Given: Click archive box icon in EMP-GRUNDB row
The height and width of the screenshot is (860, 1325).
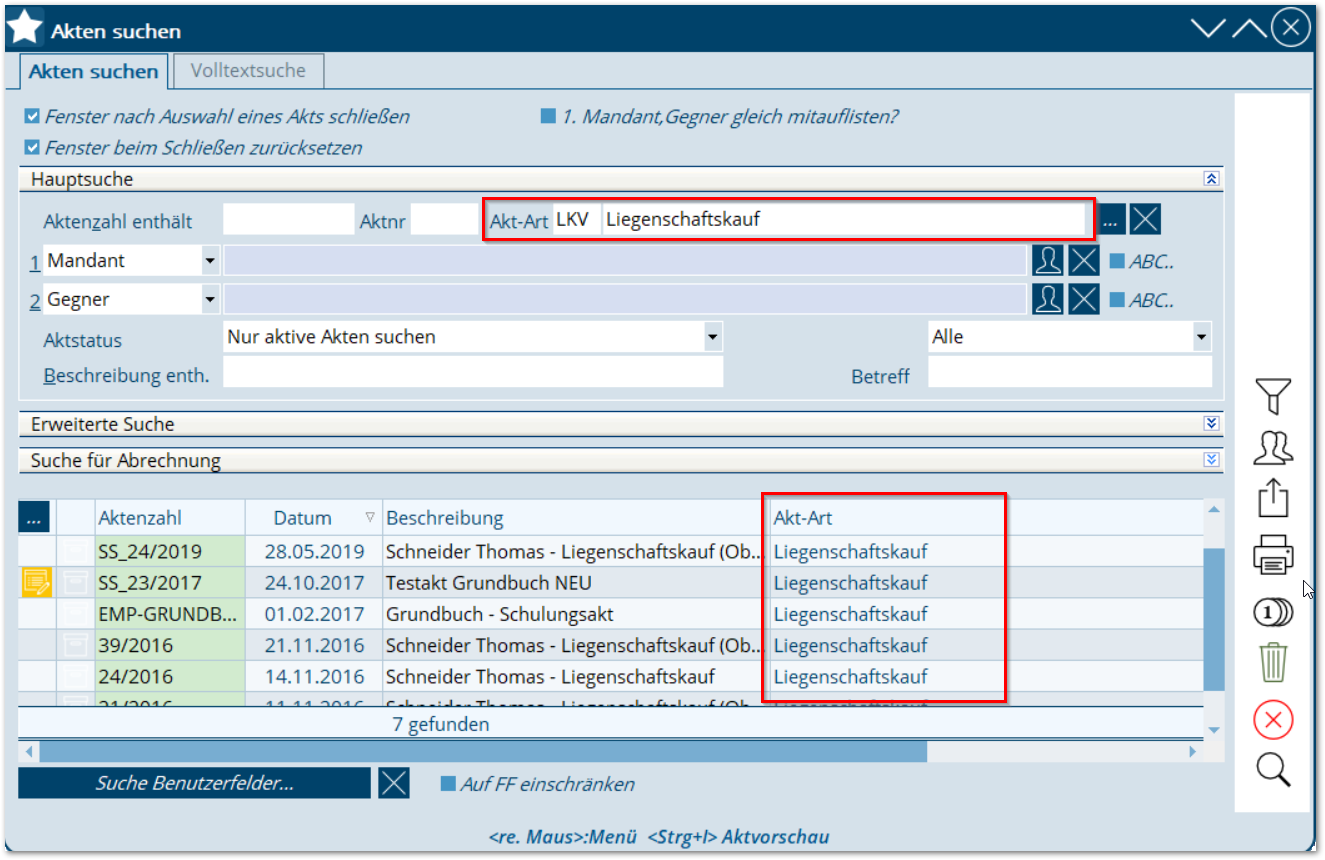Looking at the screenshot, I should (75, 613).
